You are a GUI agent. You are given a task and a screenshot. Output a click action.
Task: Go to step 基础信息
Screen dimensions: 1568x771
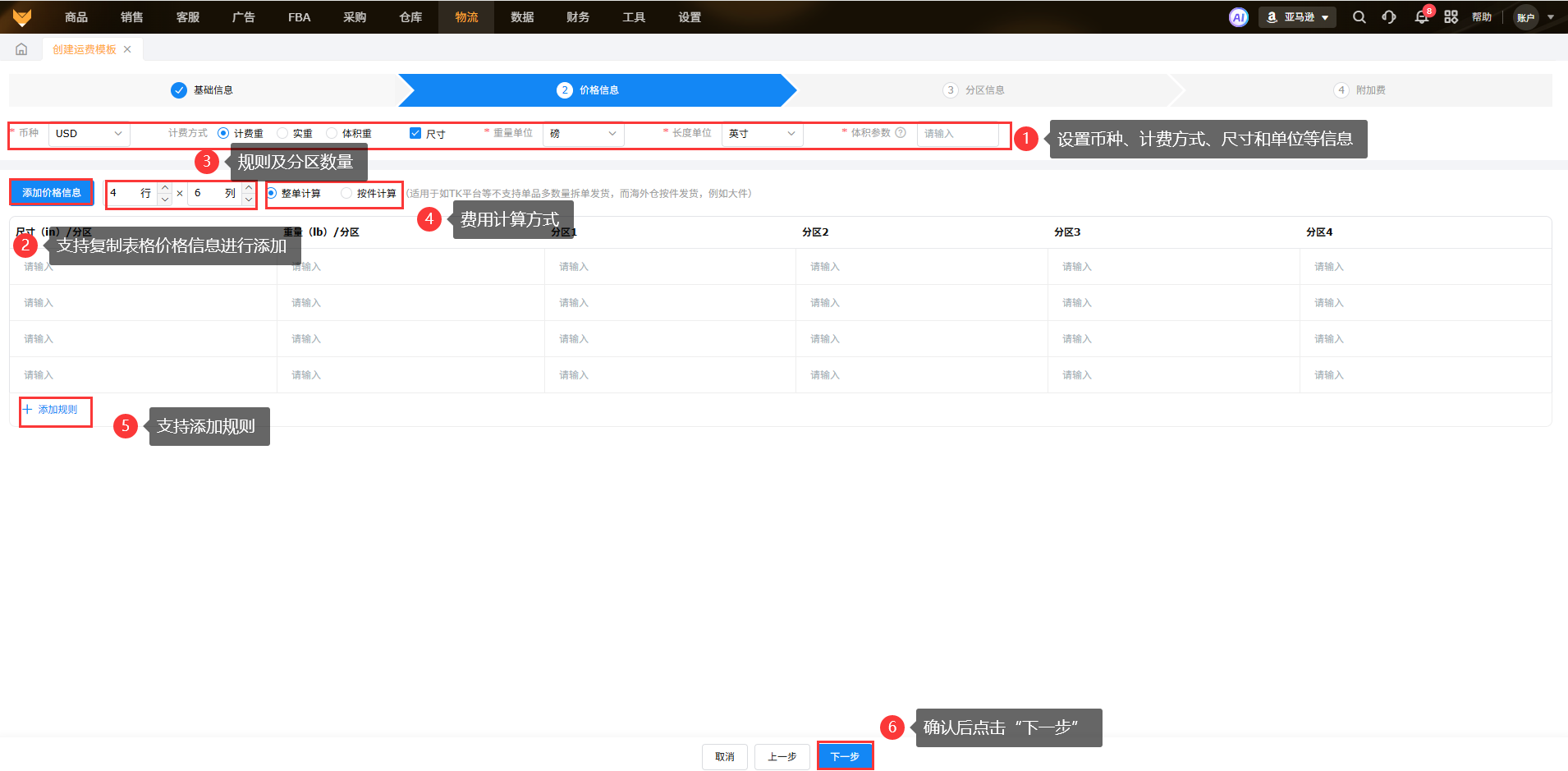[202, 90]
